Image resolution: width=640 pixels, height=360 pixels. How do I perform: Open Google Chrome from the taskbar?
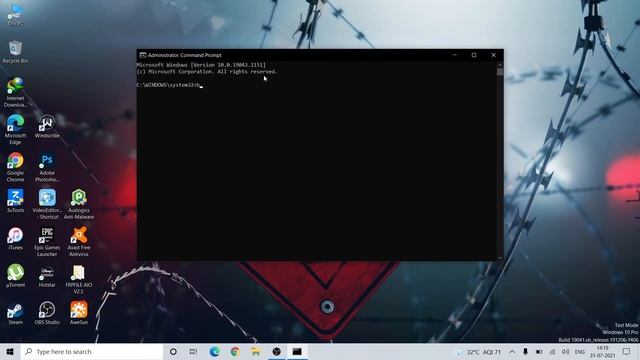coord(235,351)
